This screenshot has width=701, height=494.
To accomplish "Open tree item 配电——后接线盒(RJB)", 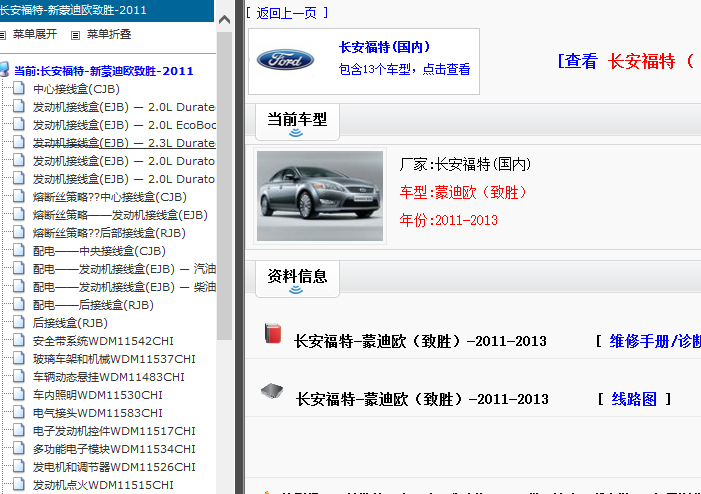I will [93, 305].
